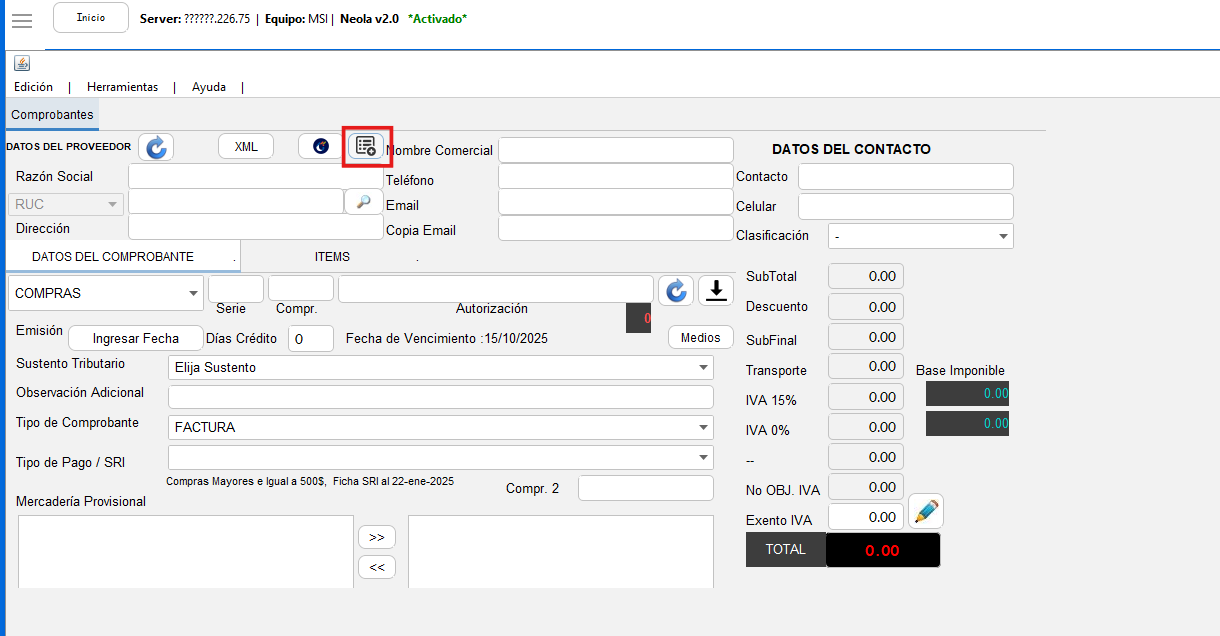The width and height of the screenshot is (1220, 636).
Task: Click the Medios button
Action: (x=700, y=338)
